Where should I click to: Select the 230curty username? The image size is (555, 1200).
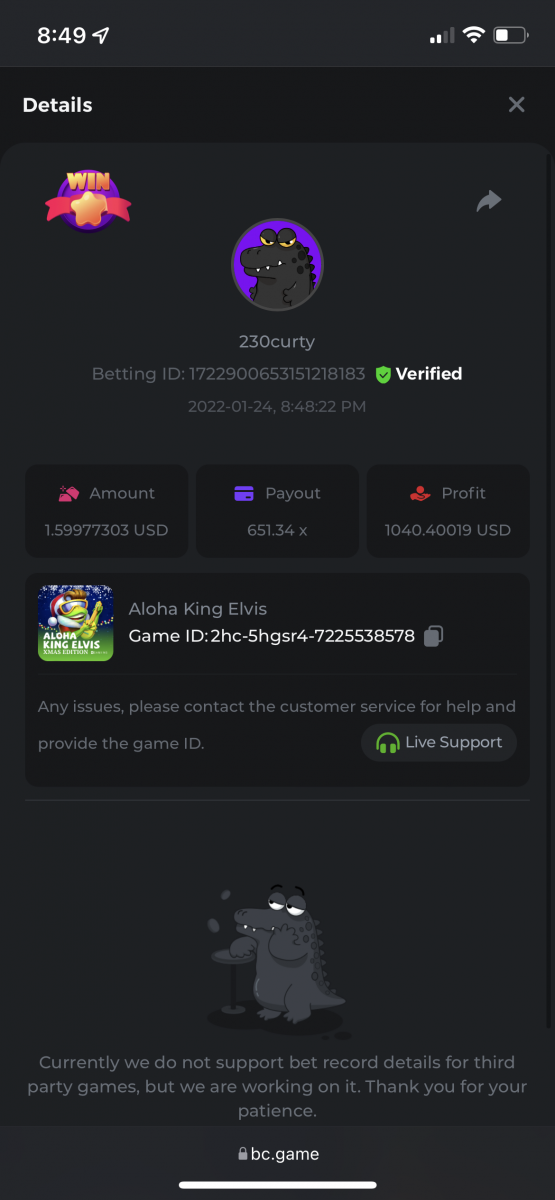click(x=277, y=341)
